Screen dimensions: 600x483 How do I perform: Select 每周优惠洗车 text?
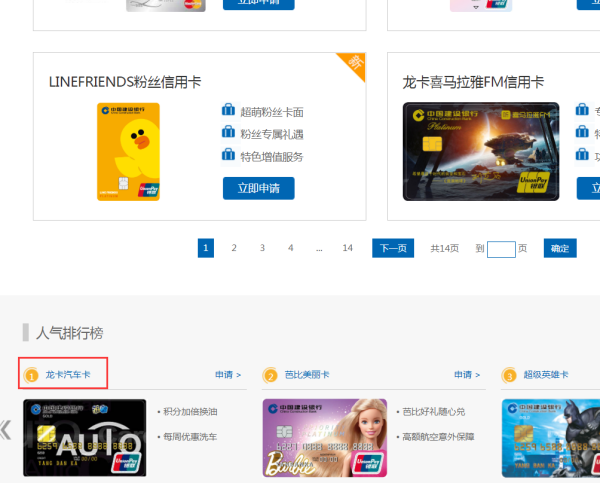(x=190, y=437)
